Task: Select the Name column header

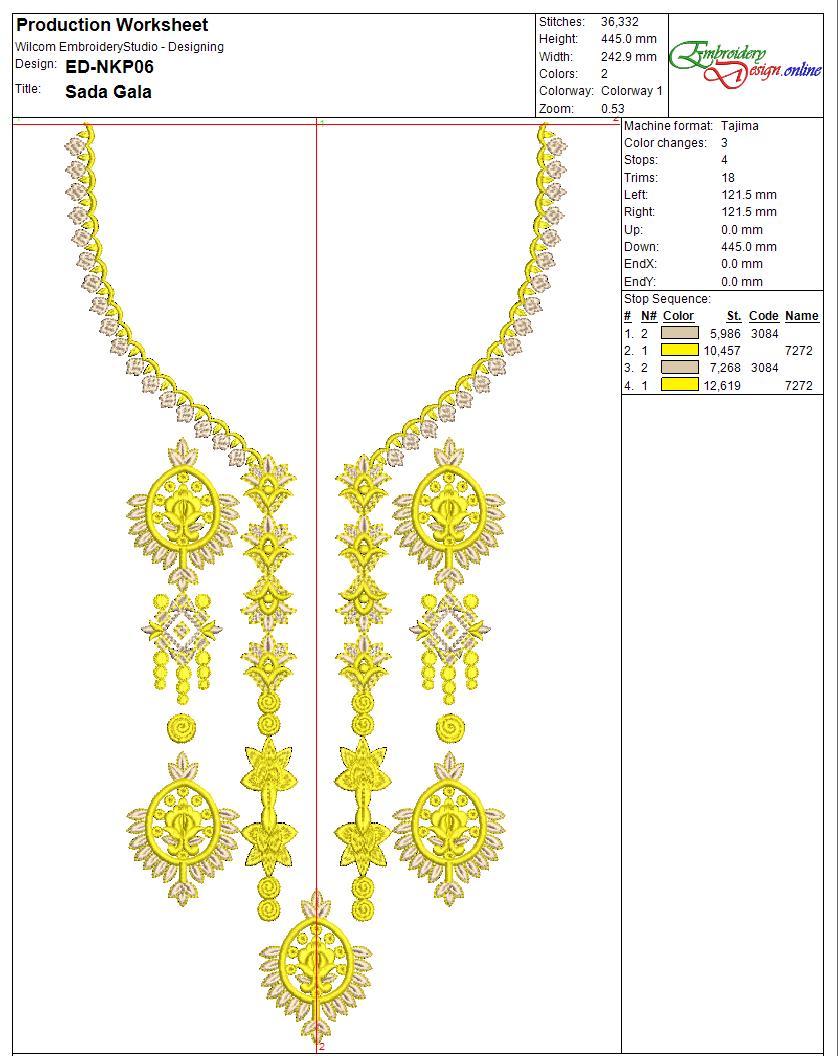Action: [x=801, y=316]
